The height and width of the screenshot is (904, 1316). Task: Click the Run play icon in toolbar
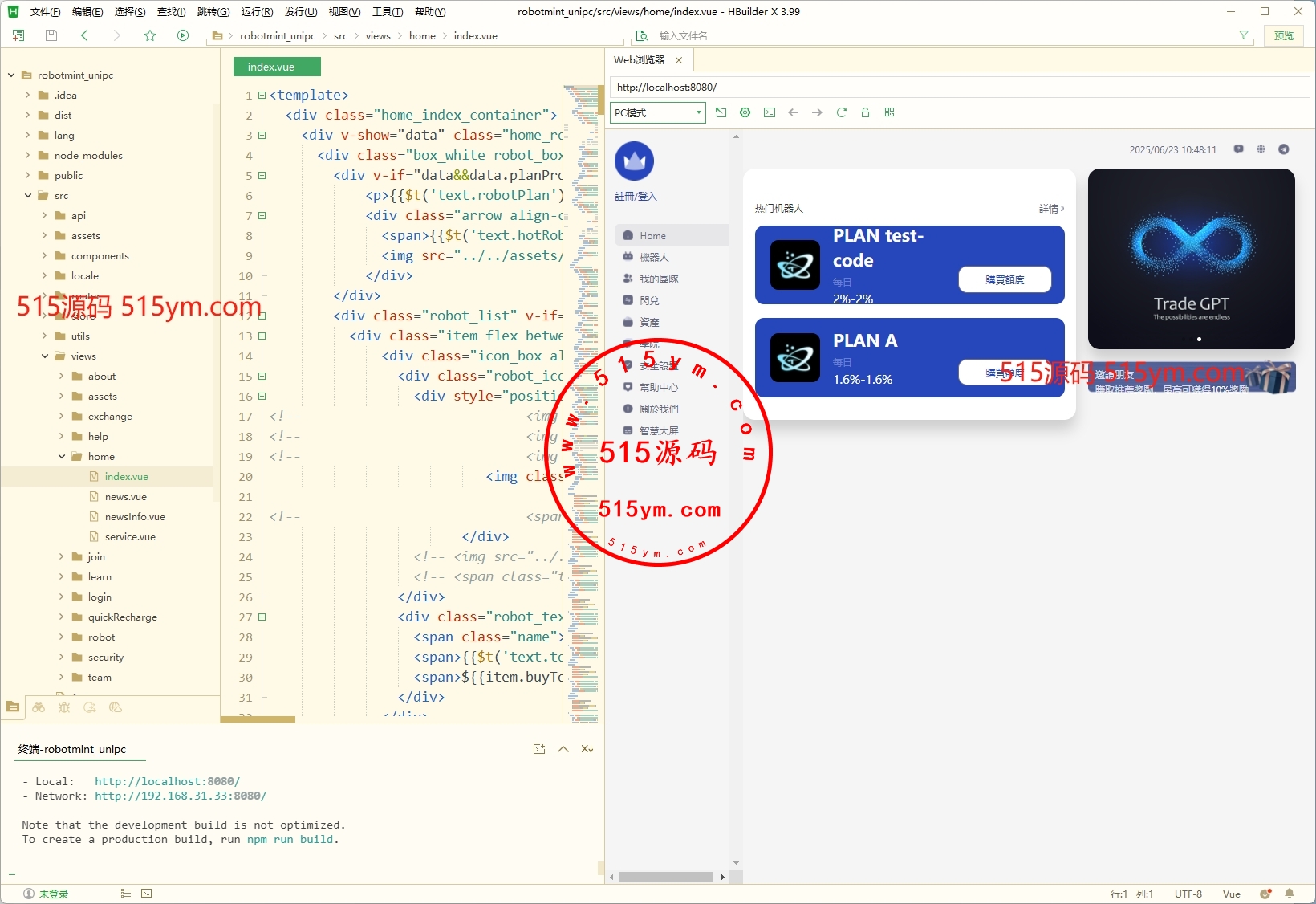click(x=183, y=35)
